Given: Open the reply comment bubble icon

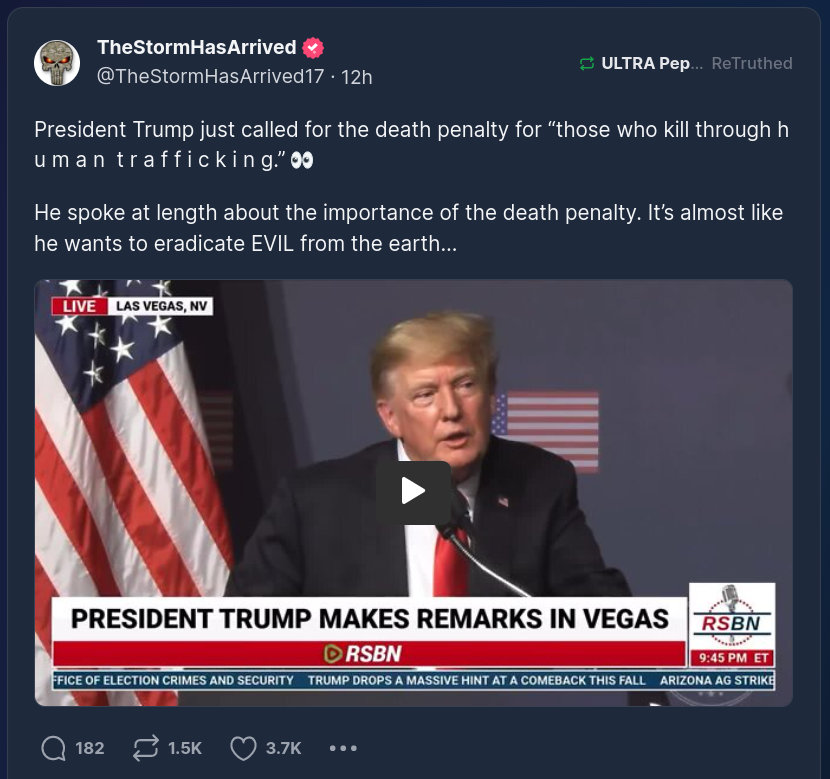Looking at the screenshot, I should [53, 748].
